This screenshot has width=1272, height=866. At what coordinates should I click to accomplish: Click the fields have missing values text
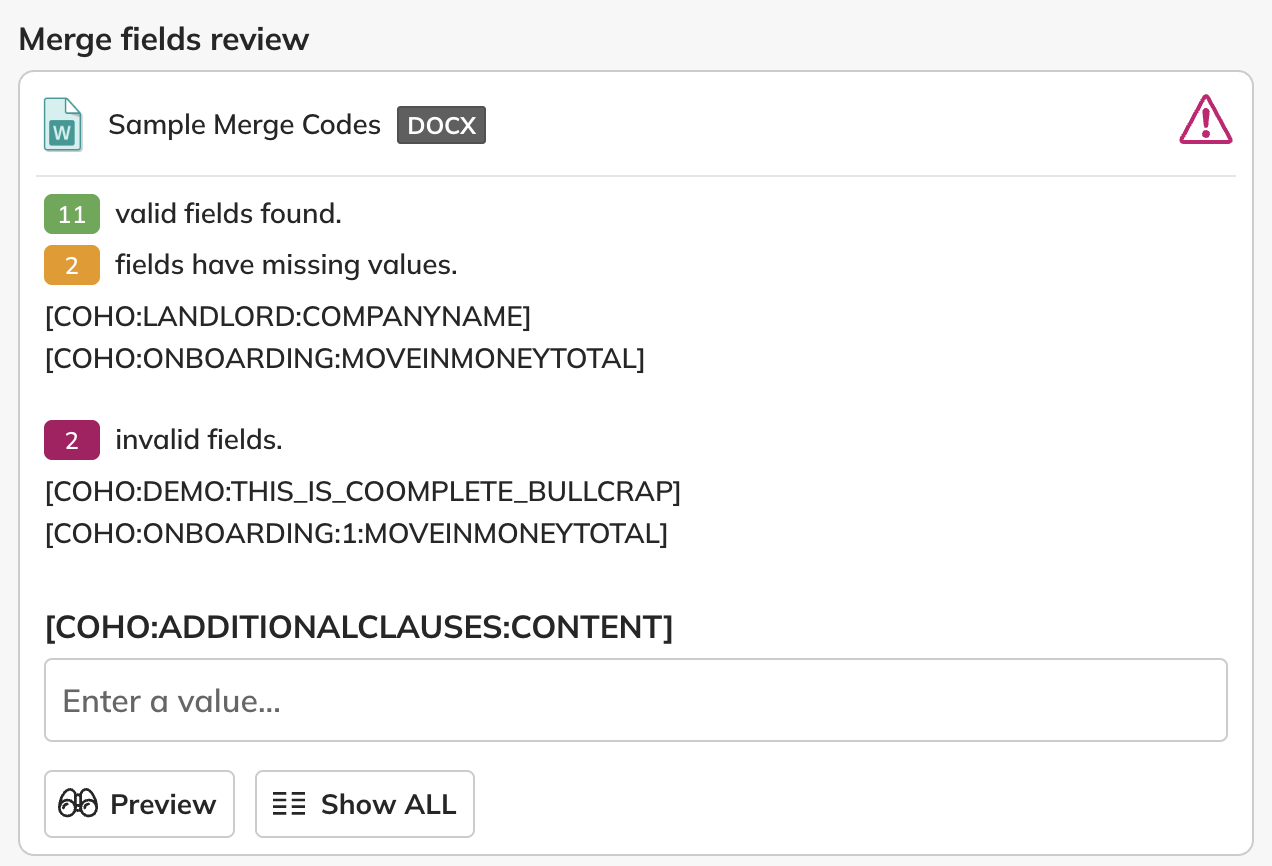(x=286, y=265)
